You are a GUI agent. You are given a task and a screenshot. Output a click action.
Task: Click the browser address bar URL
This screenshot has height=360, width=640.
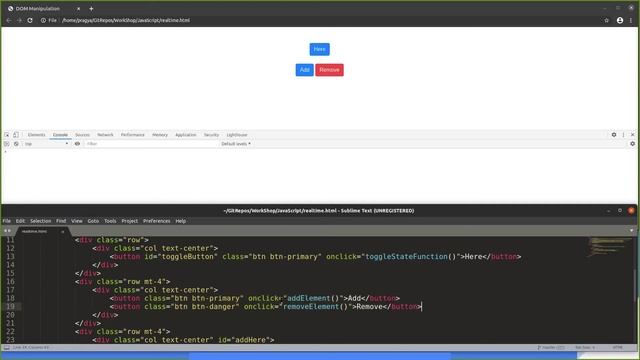point(126,20)
